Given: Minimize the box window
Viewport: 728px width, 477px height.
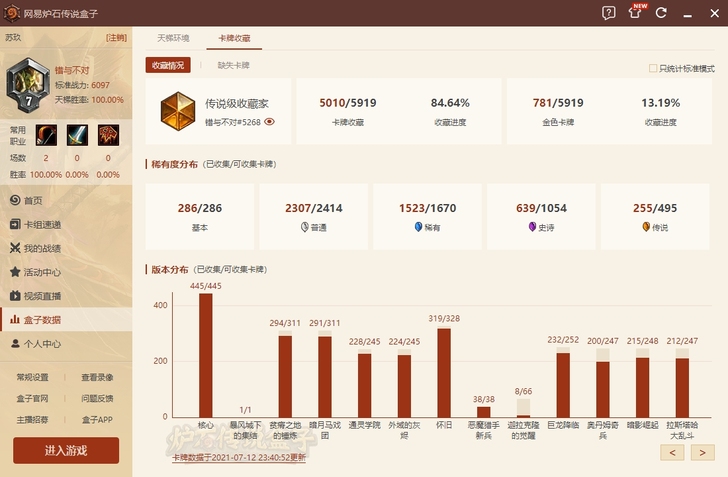Looking at the screenshot, I should click(688, 14).
